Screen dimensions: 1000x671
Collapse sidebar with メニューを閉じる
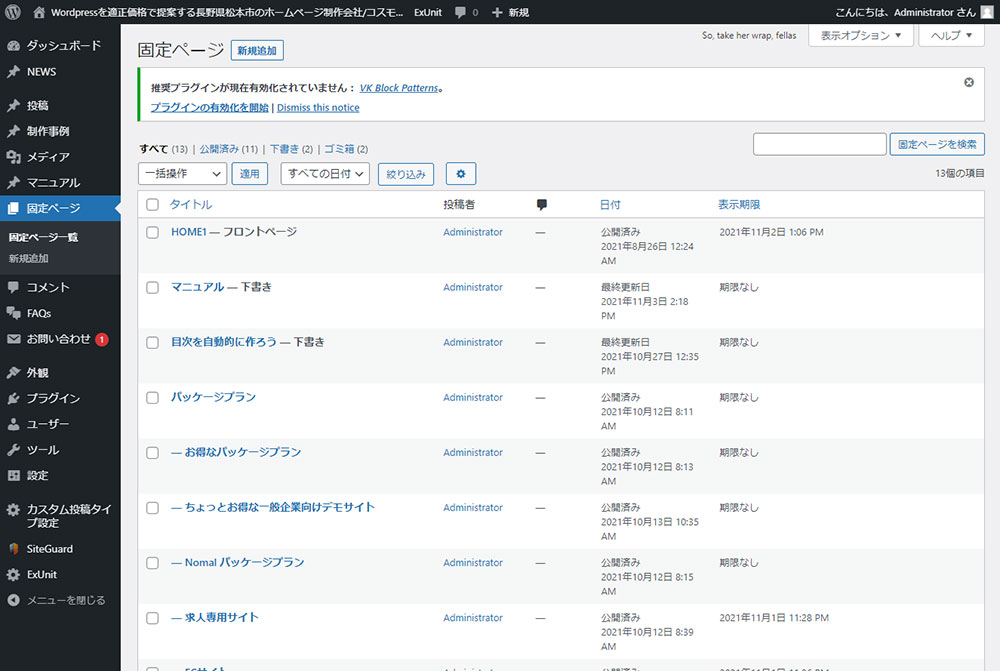pos(65,600)
